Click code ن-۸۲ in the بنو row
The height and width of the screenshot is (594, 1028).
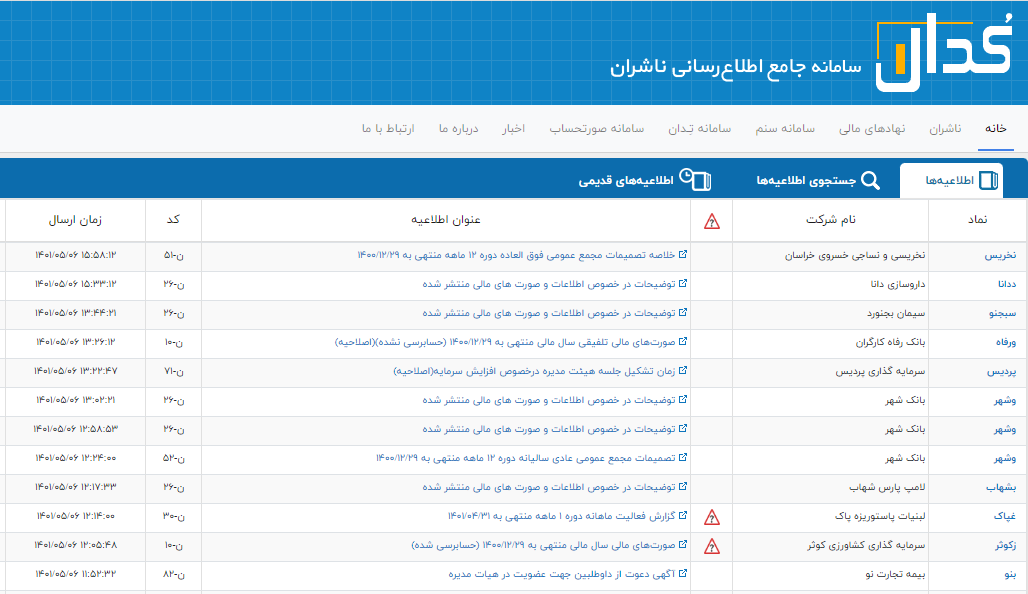click(x=174, y=574)
